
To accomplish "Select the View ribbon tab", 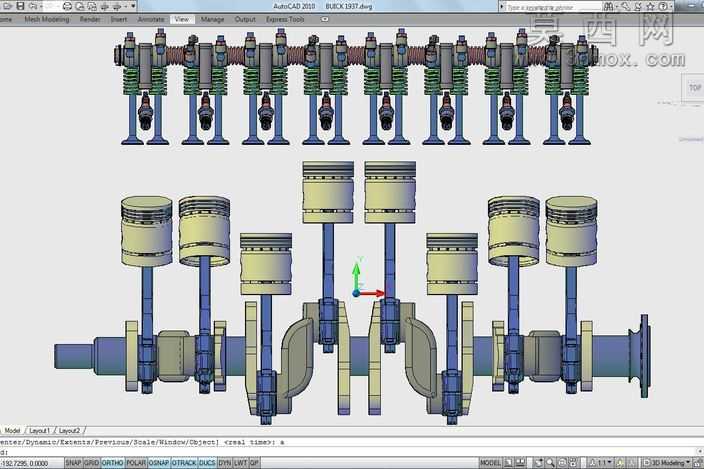I will [x=182, y=19].
